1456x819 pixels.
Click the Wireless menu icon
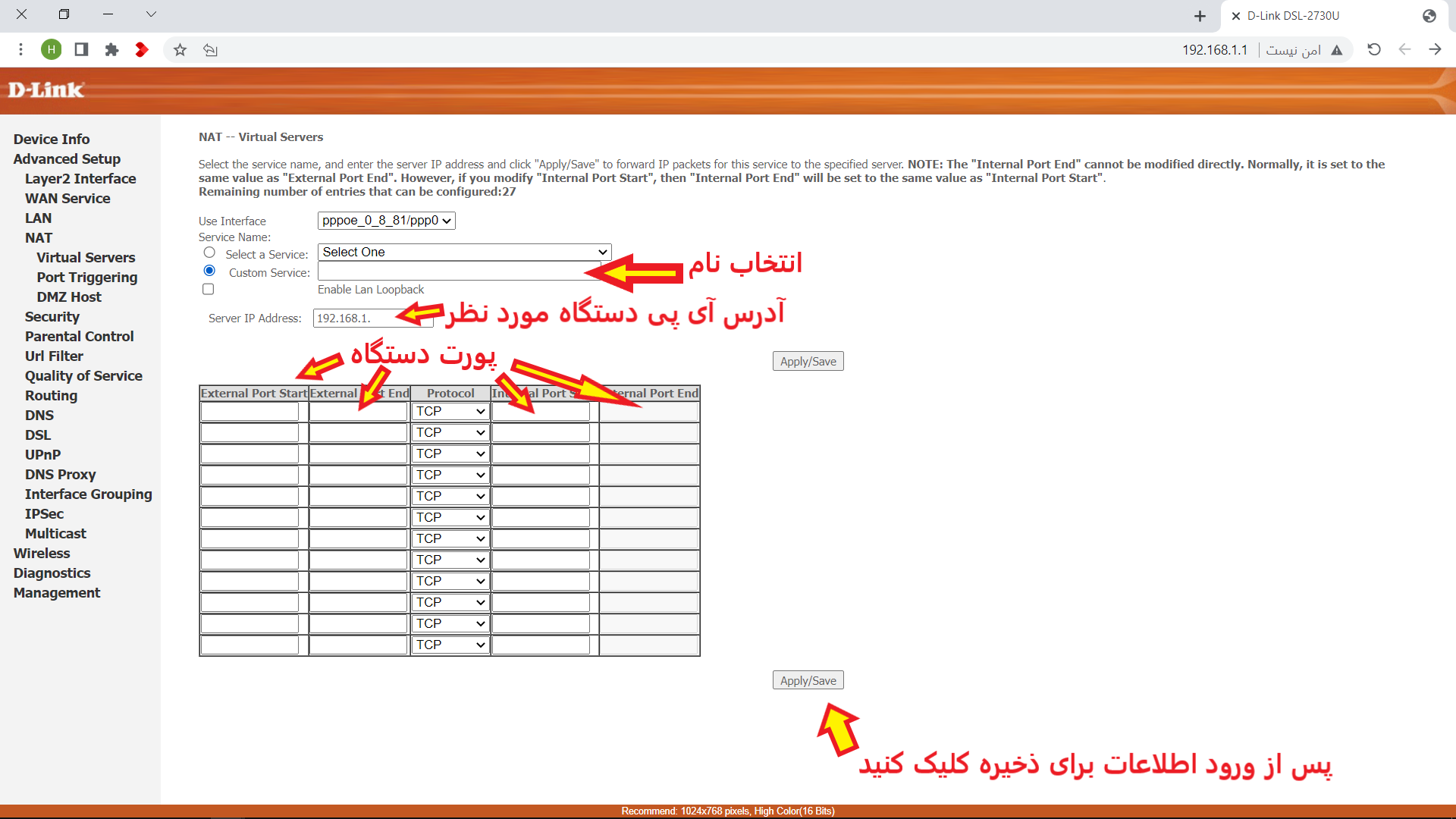(x=40, y=553)
